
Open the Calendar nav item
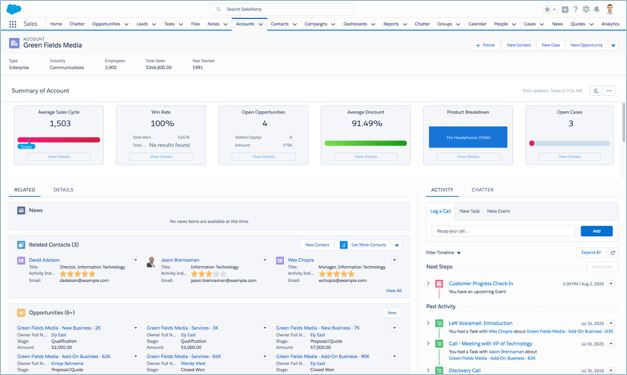click(477, 24)
